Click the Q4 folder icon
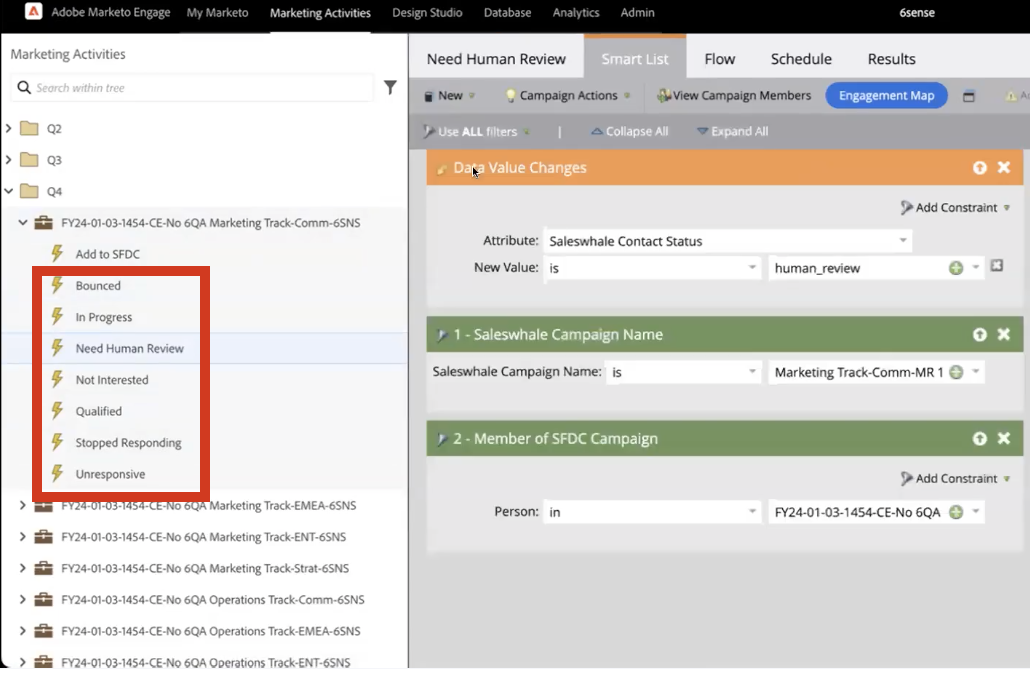The image size is (1030, 676). pos(29,191)
